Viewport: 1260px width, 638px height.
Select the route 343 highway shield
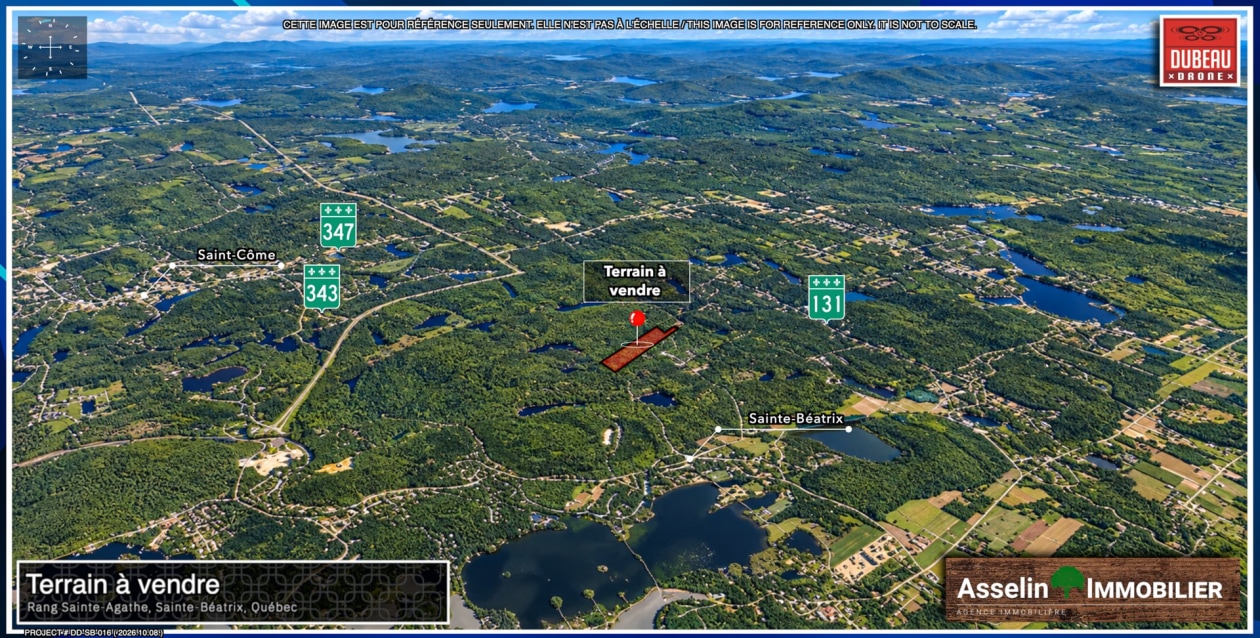(322, 287)
